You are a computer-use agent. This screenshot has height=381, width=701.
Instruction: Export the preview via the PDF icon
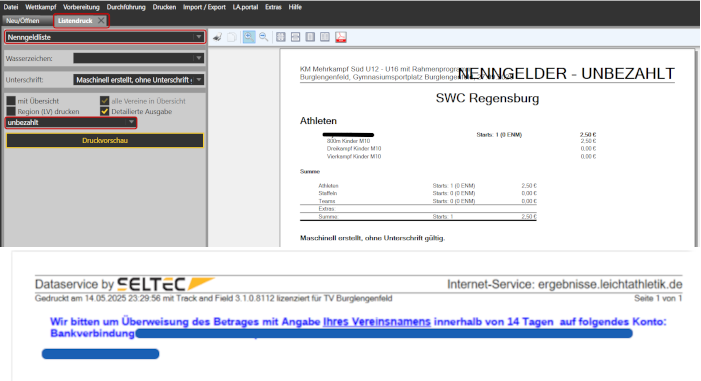point(341,37)
